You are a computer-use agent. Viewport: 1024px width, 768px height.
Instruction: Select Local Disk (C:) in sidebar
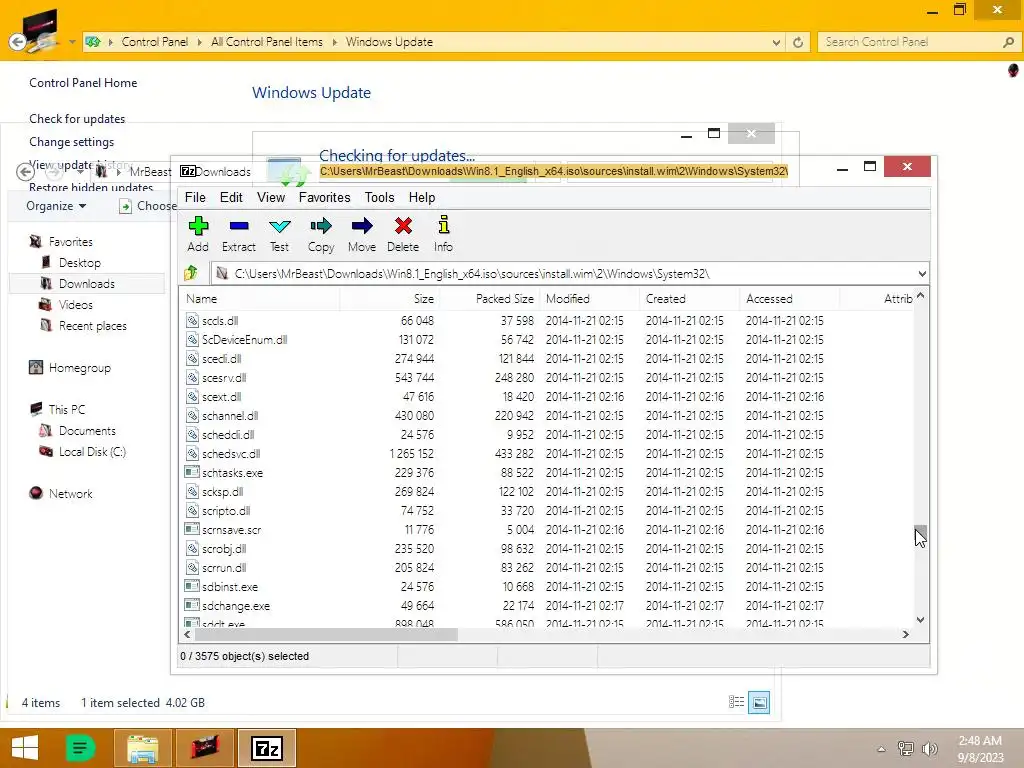91,451
